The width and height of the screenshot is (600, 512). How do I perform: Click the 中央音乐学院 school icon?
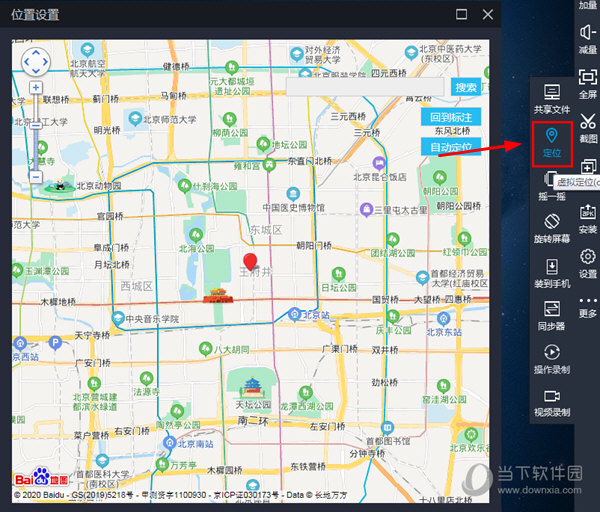118,318
